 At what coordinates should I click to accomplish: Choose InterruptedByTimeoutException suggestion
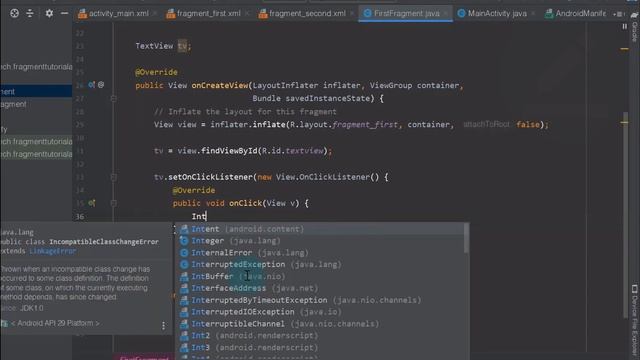(x=320, y=300)
